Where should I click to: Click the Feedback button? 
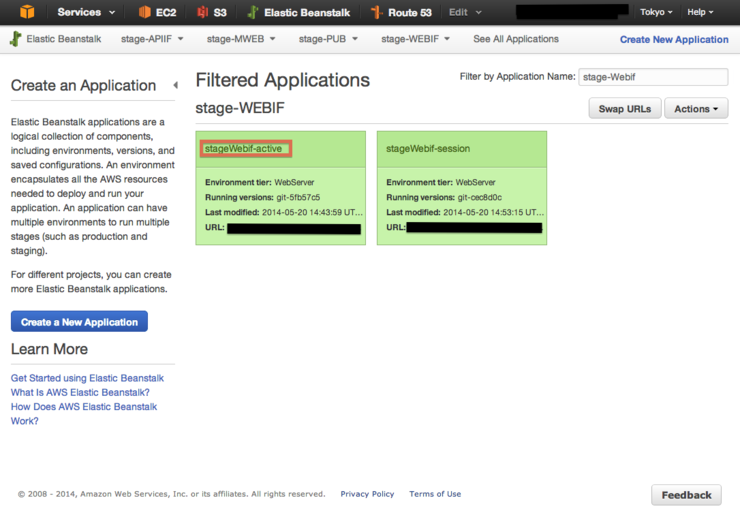[686, 495]
